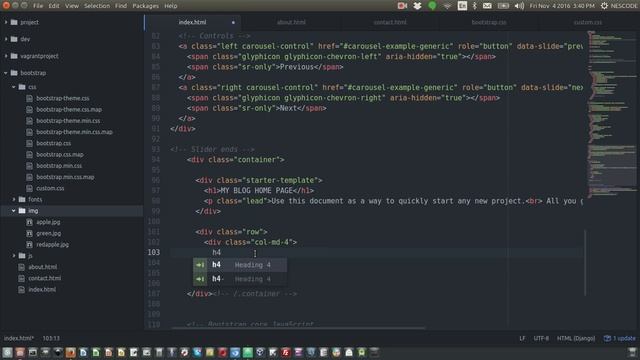Change the LF line ending setting

click(522, 338)
